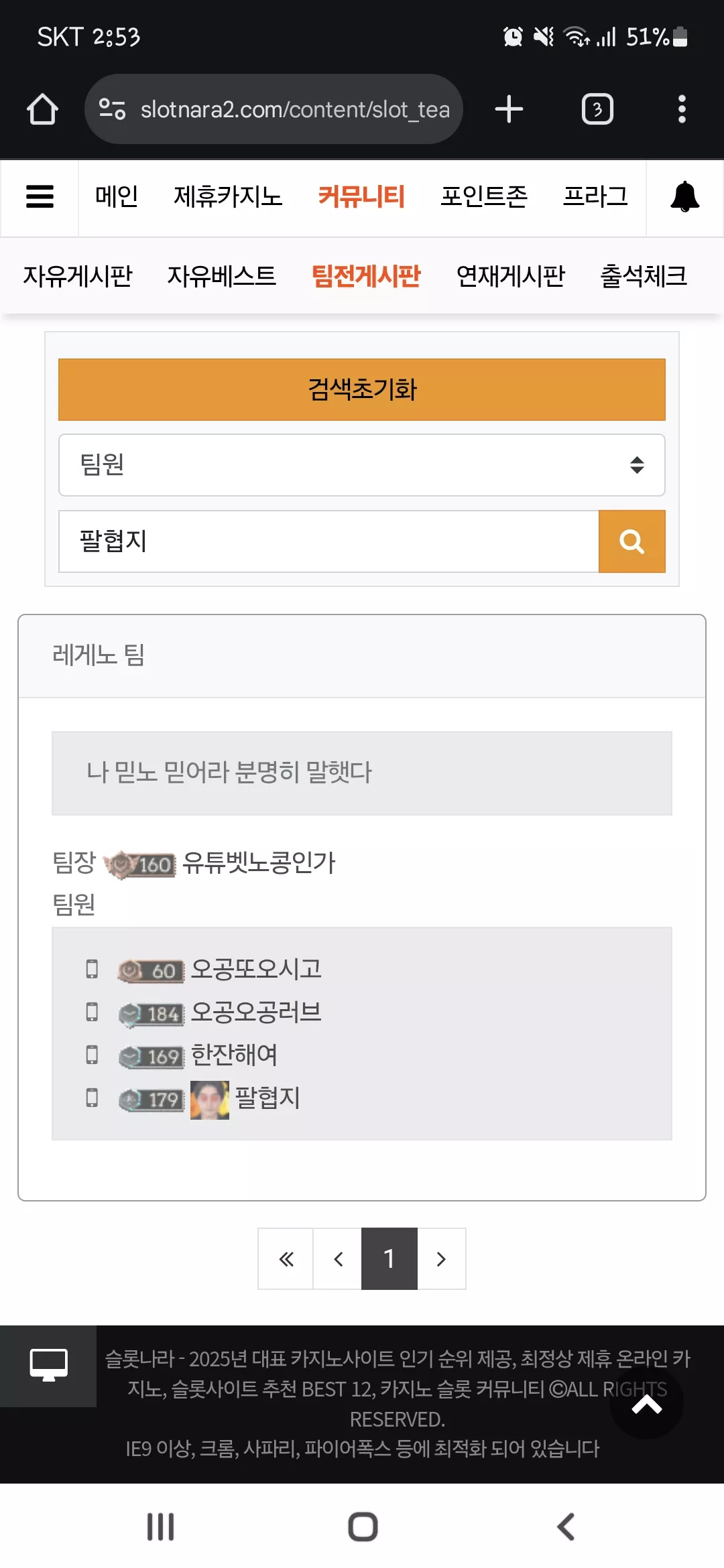Go to next page chevron
This screenshot has width=724, height=1568.
click(441, 1259)
